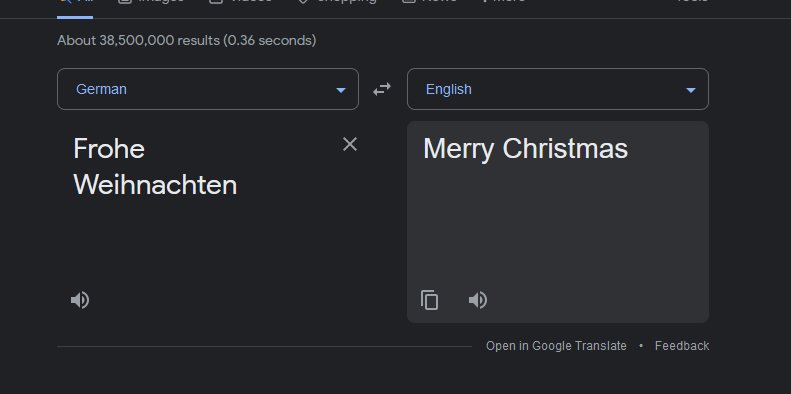Swap German and English languages
The height and width of the screenshot is (394, 791).
[382, 89]
